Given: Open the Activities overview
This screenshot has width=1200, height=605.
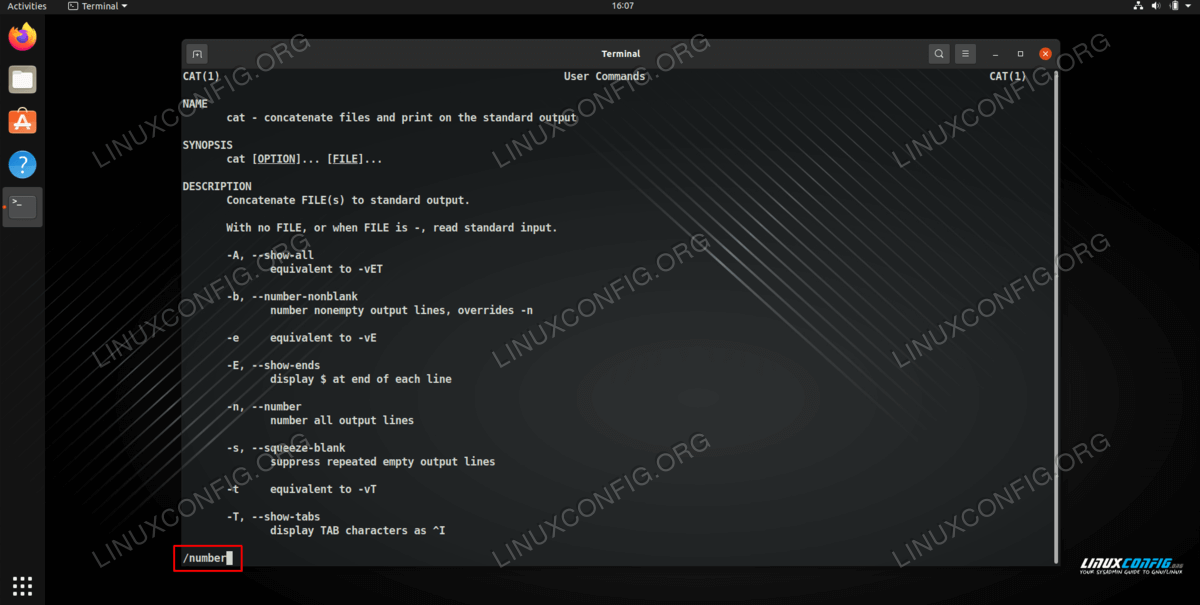Looking at the screenshot, I should point(27,6).
